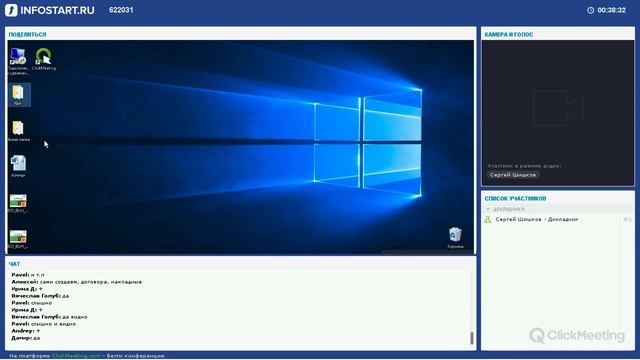Click the session timer '00:38:32'
The width and height of the screenshot is (640, 360).
(611, 10)
